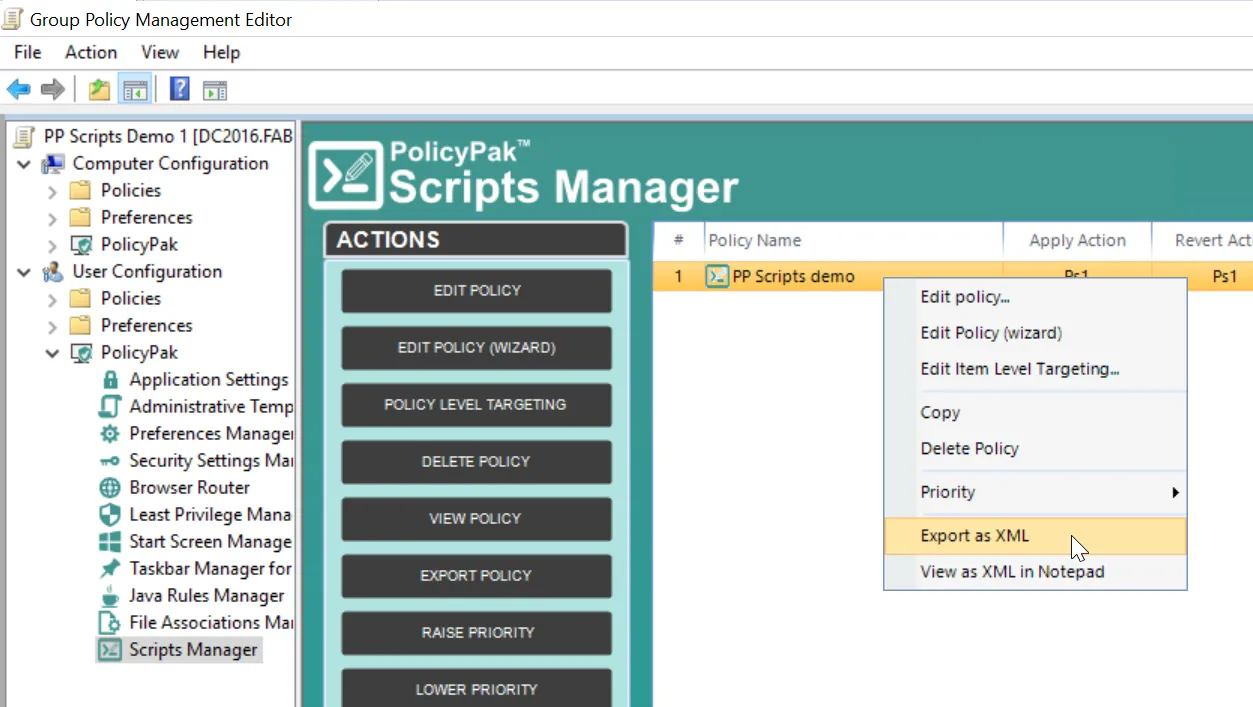Viewport: 1253px width, 707px height.
Task: Expand Preferences under User Configuration
Action: tap(52, 326)
